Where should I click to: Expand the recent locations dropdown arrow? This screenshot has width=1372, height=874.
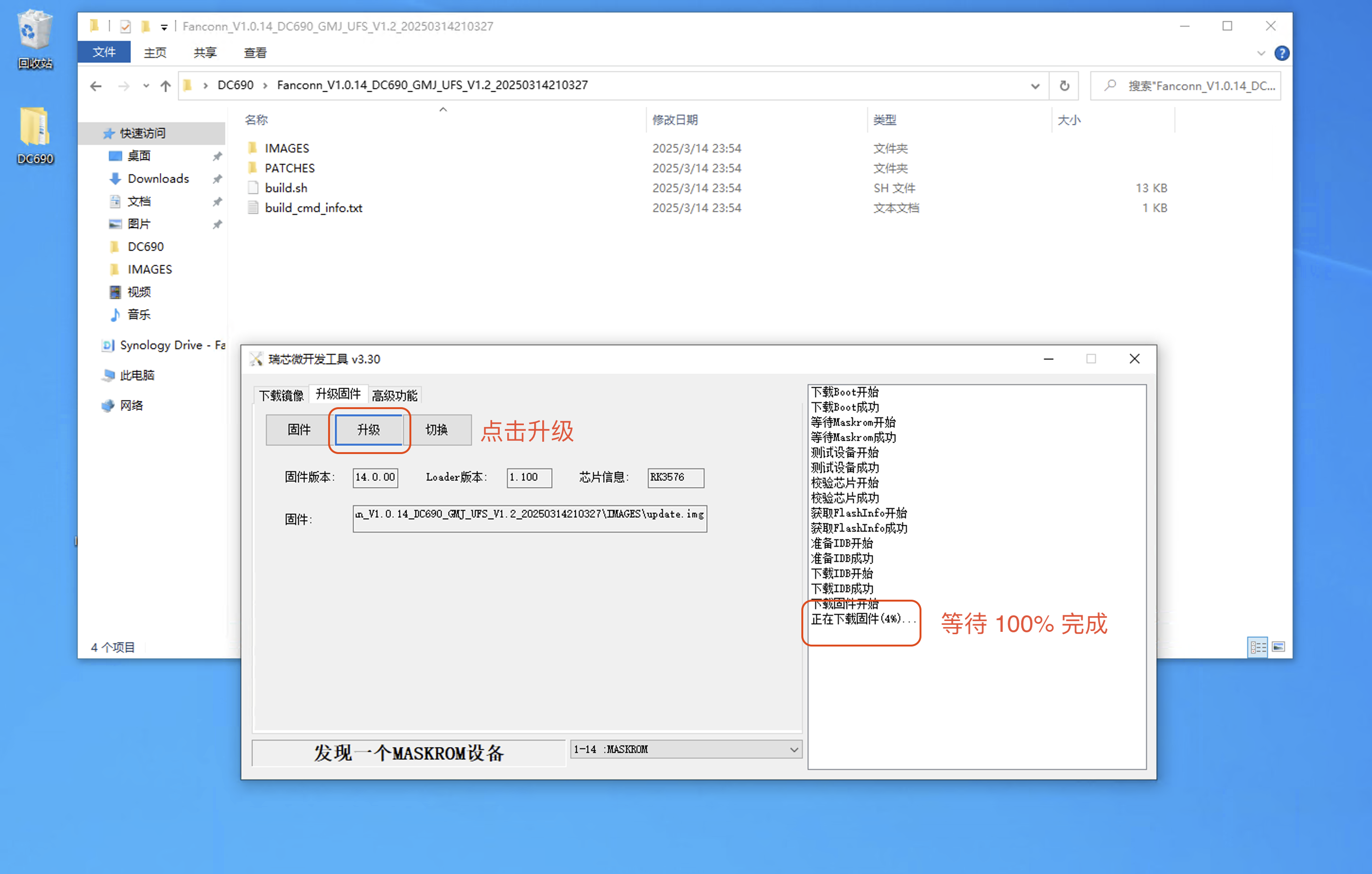point(146,86)
